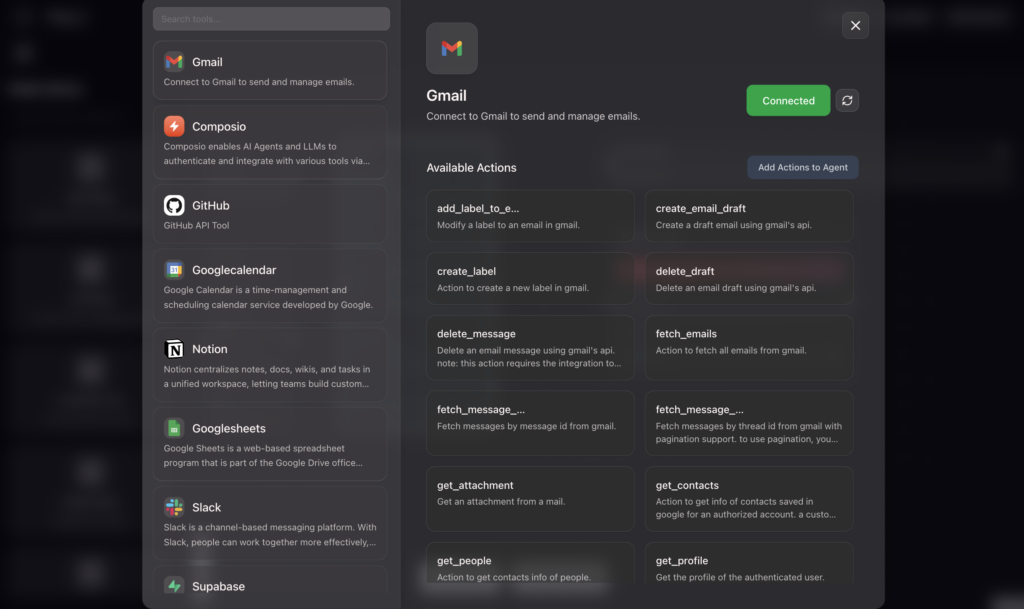Select the Composio tool card description
The width and height of the screenshot is (1024, 609).
point(266,153)
